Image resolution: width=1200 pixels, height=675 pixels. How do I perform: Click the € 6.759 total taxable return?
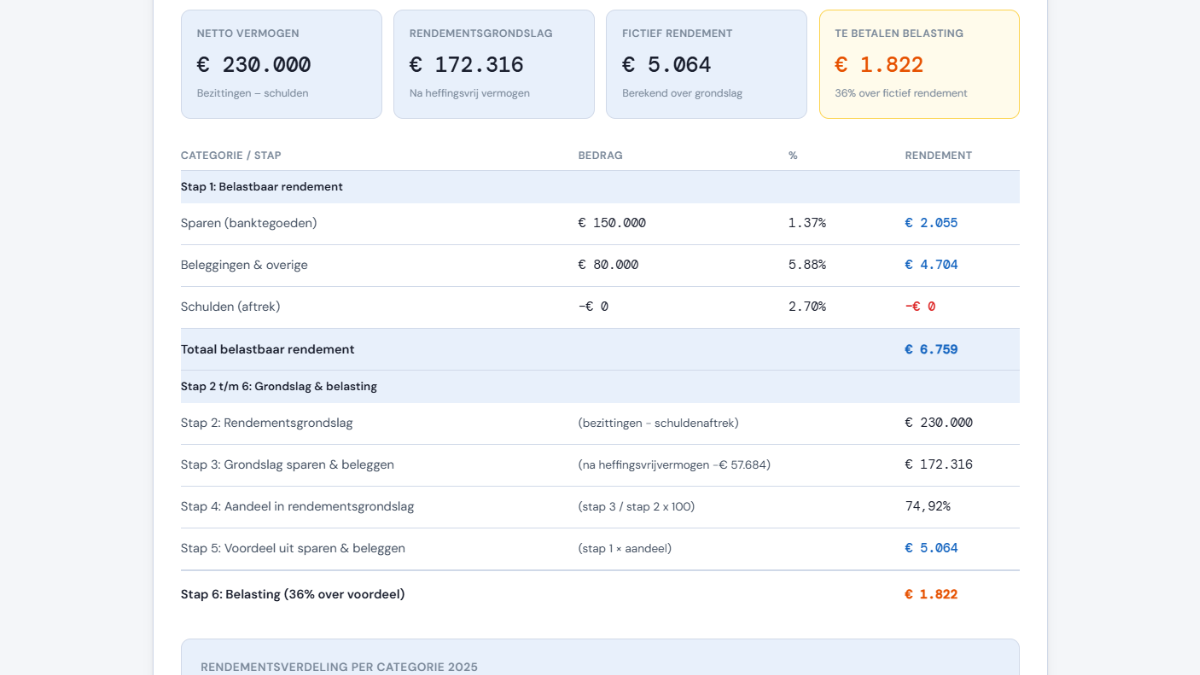(x=931, y=350)
